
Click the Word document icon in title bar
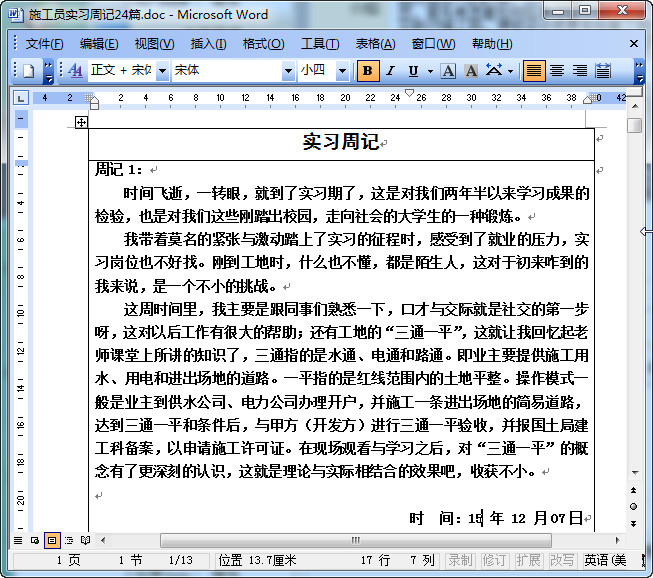16,14
